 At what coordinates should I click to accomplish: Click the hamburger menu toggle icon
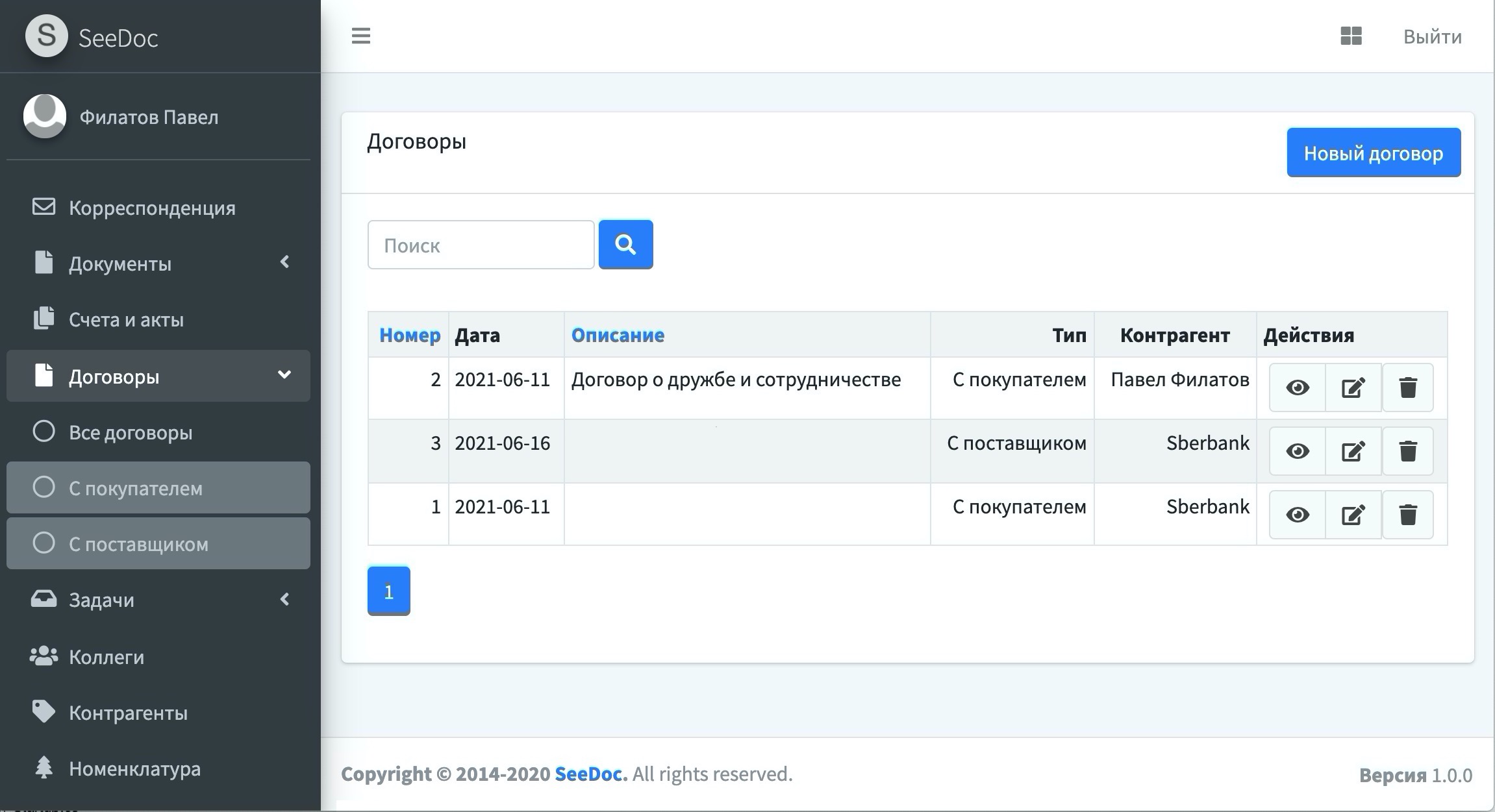click(x=361, y=36)
